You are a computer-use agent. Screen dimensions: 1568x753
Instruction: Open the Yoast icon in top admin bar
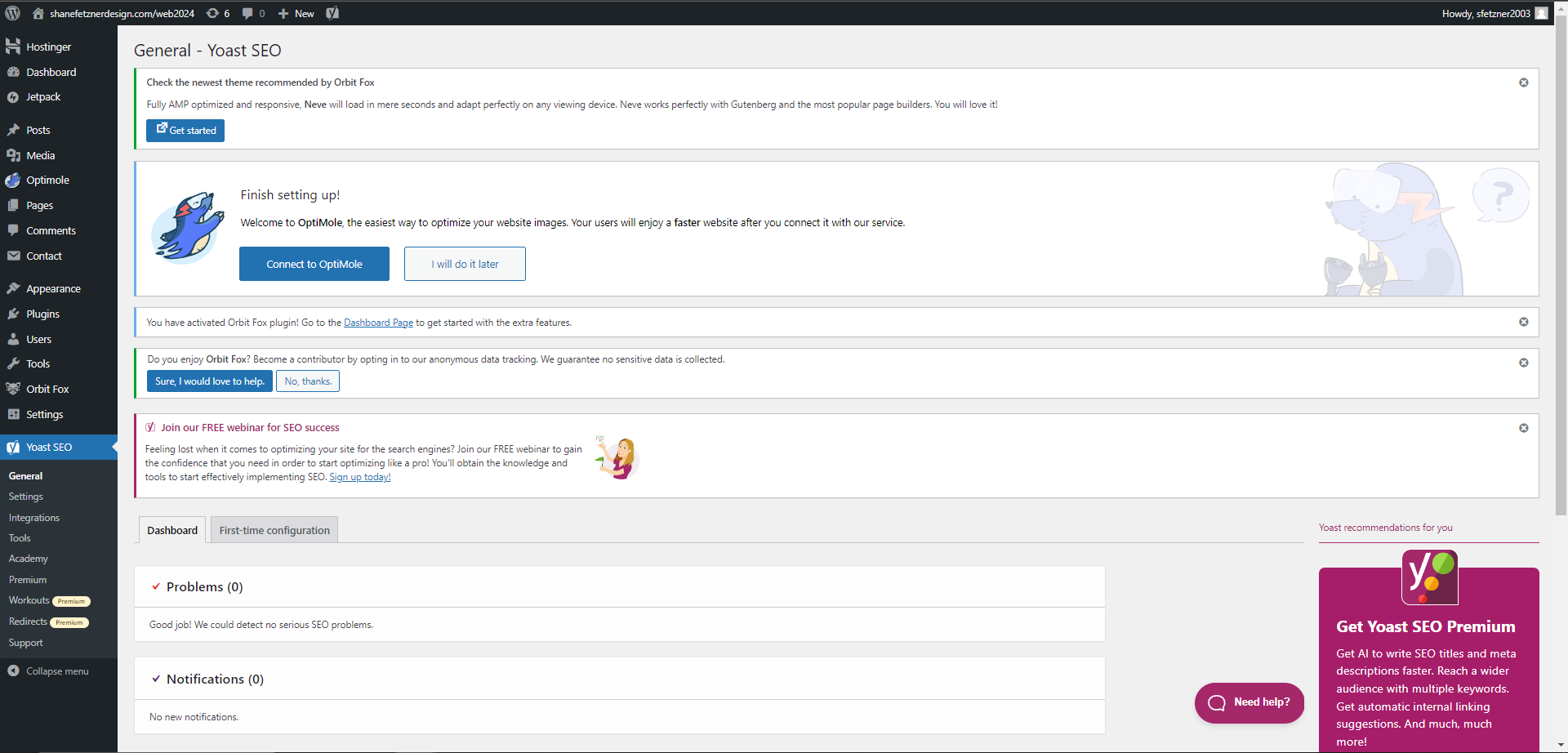(x=332, y=13)
